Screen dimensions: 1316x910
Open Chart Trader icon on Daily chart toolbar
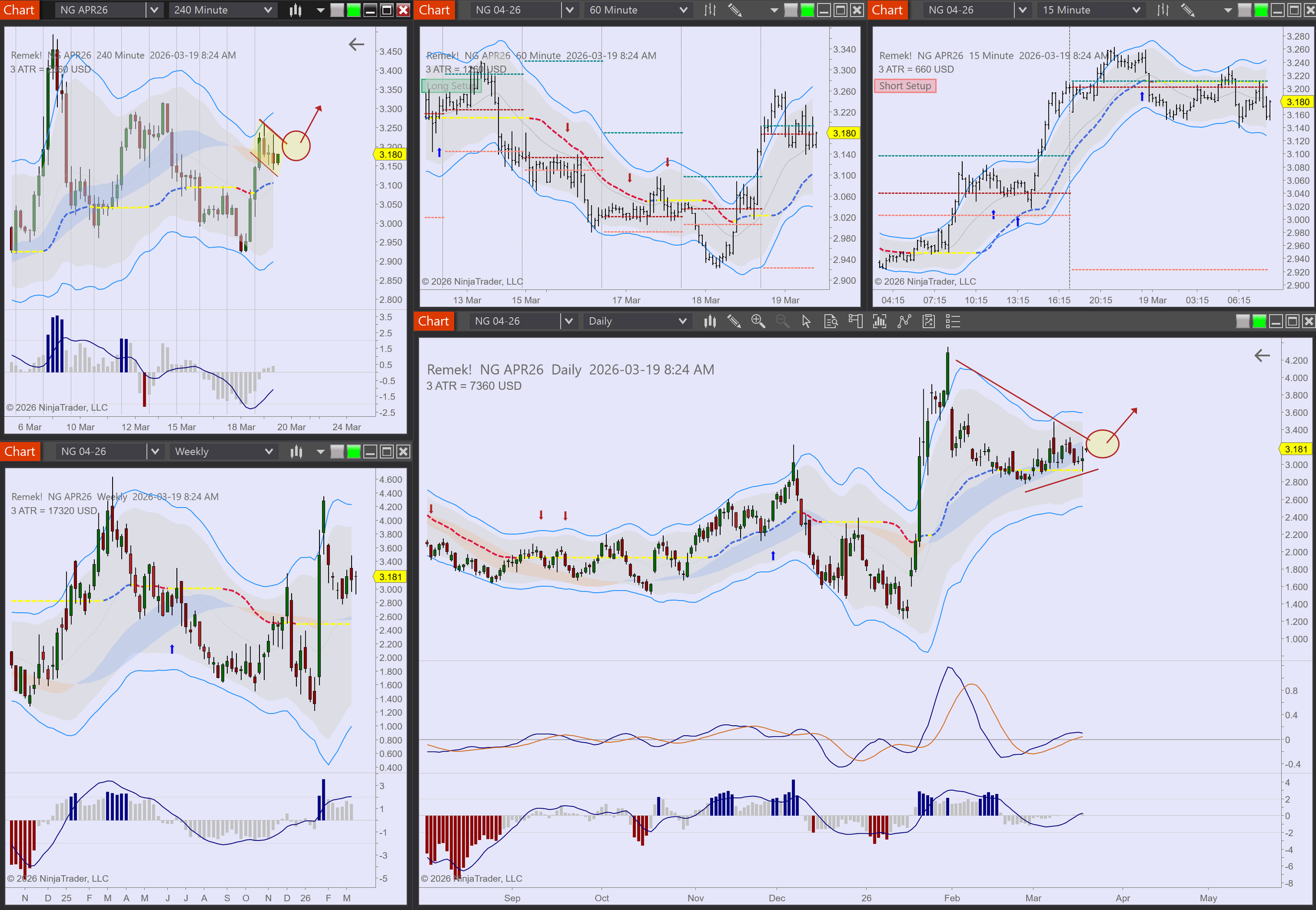pyautogui.click(x=855, y=321)
